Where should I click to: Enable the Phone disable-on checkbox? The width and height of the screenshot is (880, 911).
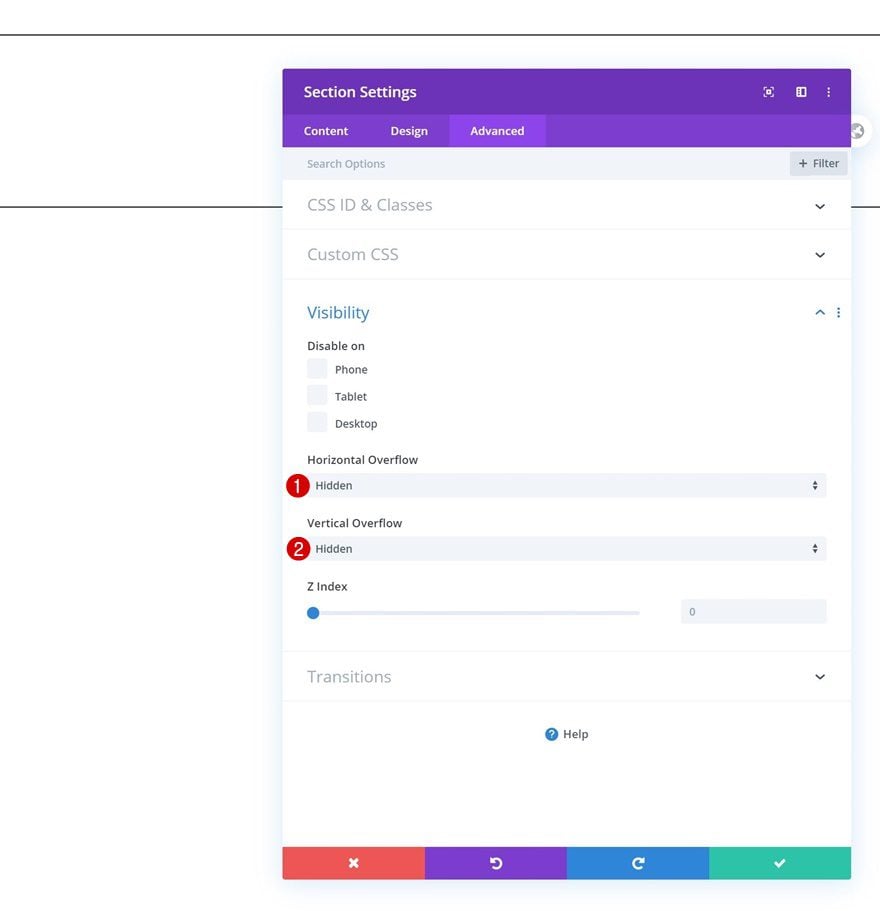point(317,368)
